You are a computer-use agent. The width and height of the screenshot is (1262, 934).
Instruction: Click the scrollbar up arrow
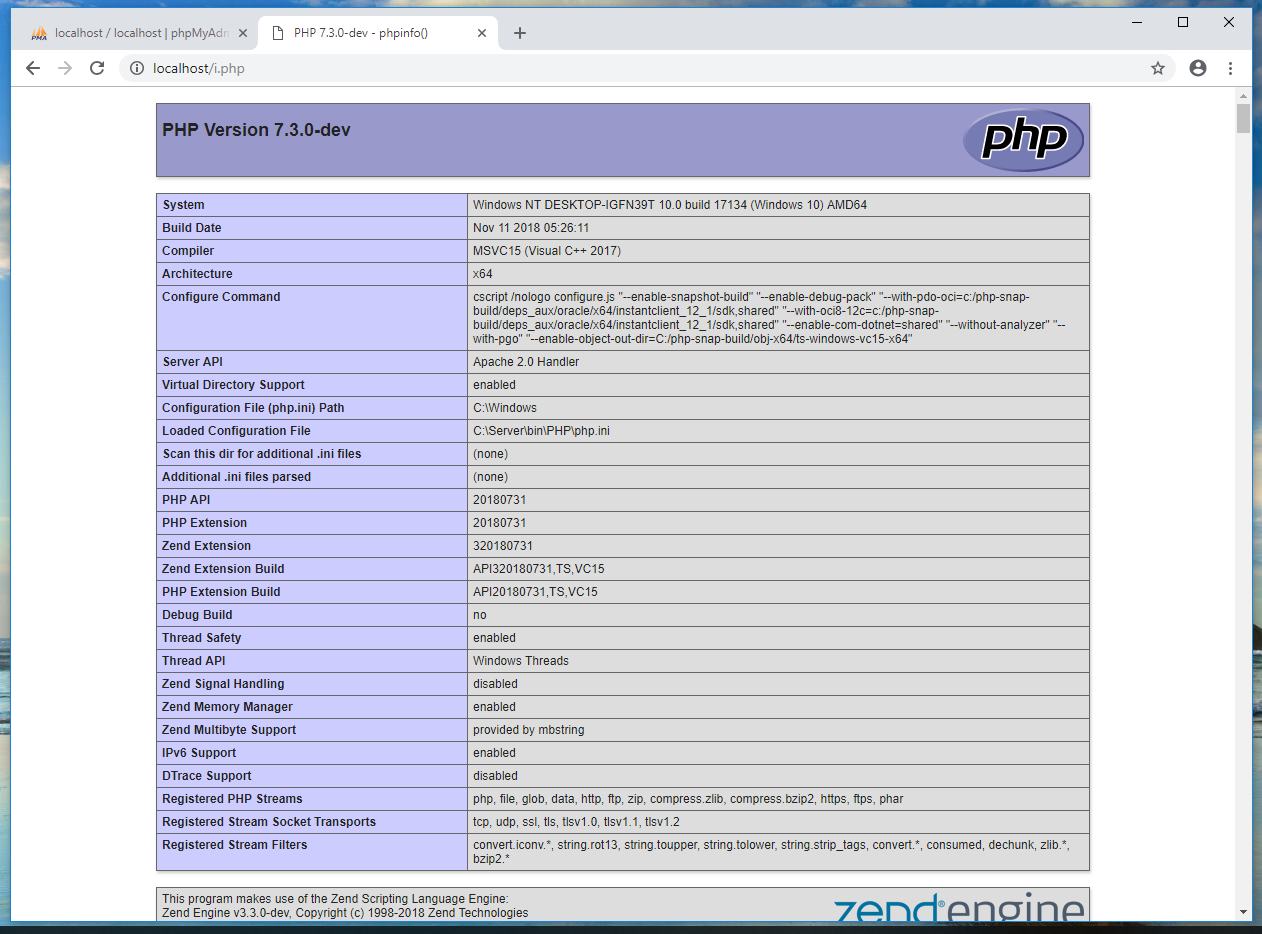pos(1243,95)
